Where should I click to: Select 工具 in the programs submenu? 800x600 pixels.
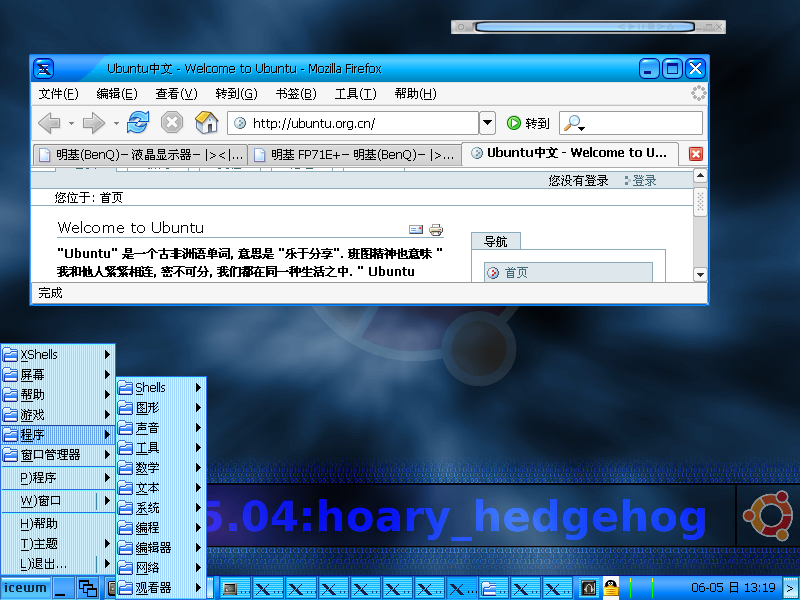tap(161, 447)
